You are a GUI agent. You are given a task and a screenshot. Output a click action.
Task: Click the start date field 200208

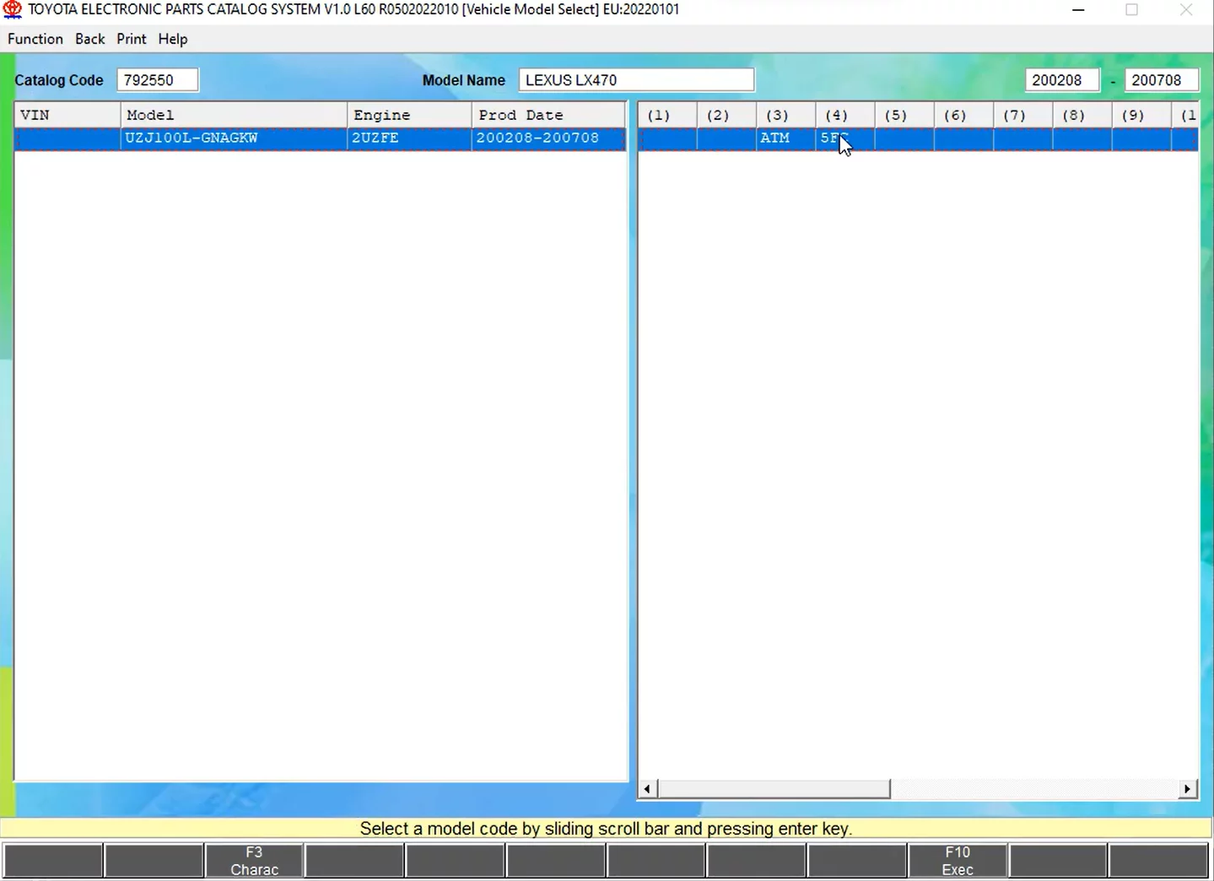[1061, 80]
